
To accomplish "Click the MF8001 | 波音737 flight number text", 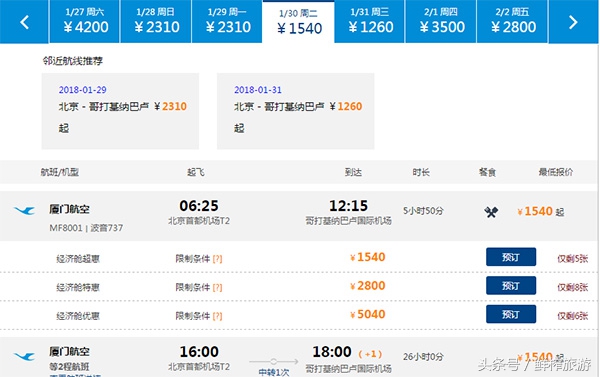I will [86, 228].
